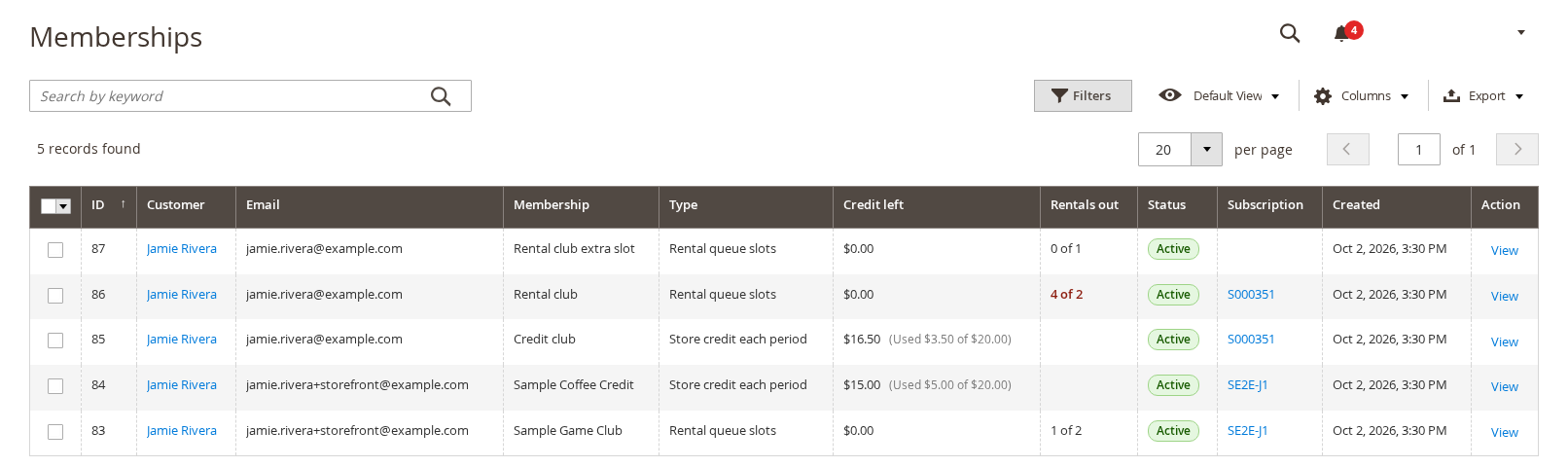Open Jamie Rivera link in row 87
This screenshot has height=467, width=1568.
point(182,249)
